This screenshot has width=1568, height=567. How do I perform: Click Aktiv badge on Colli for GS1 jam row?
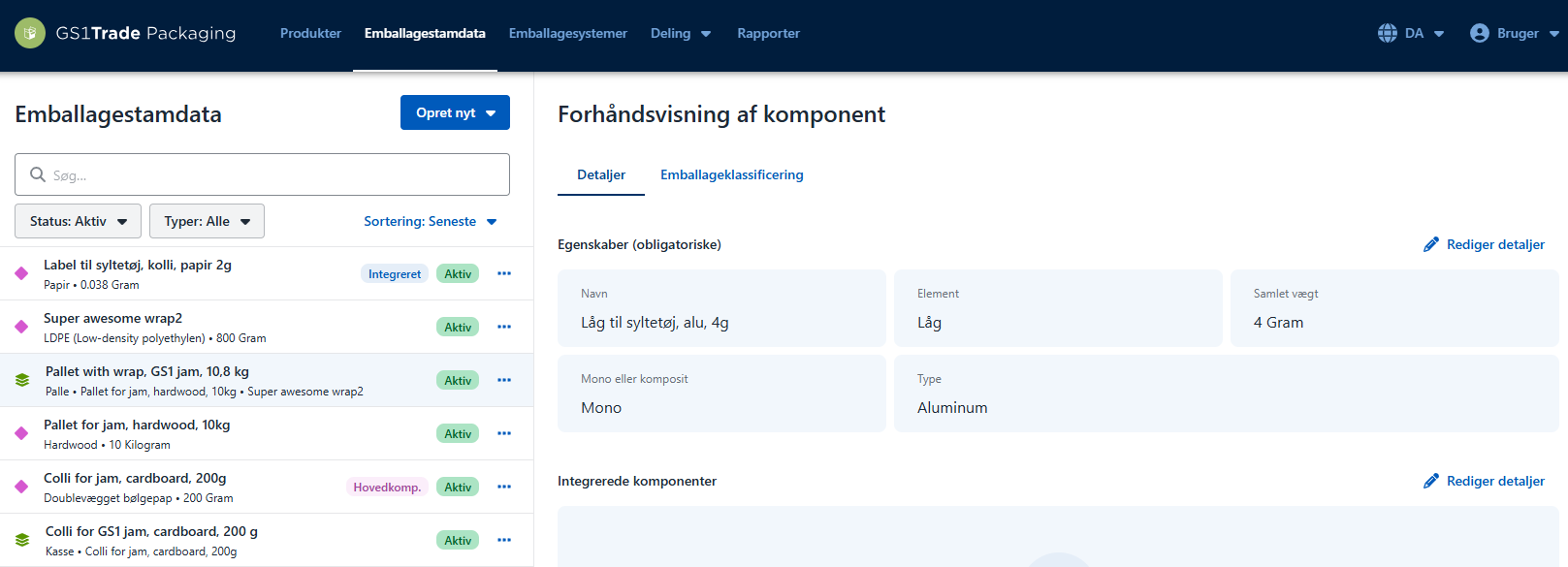(458, 540)
